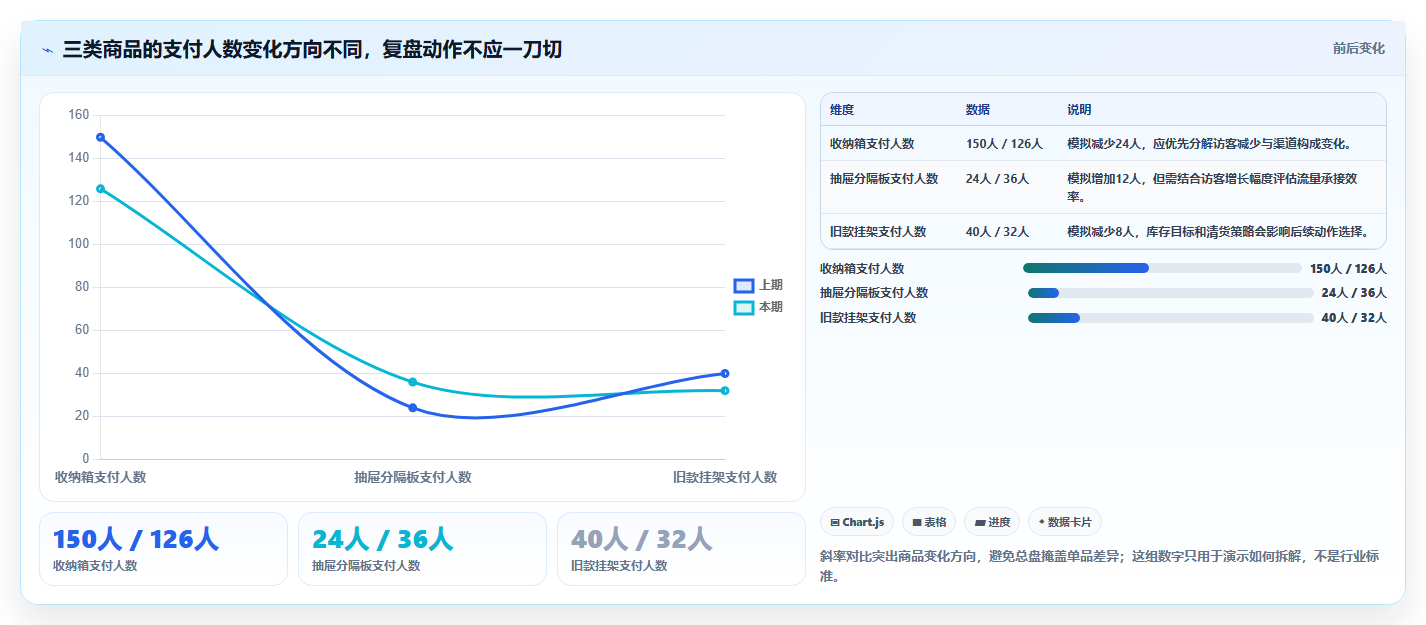The width and height of the screenshot is (1426, 625).
Task: Click progress label 旧款挂架支付人数
Action: [868, 318]
